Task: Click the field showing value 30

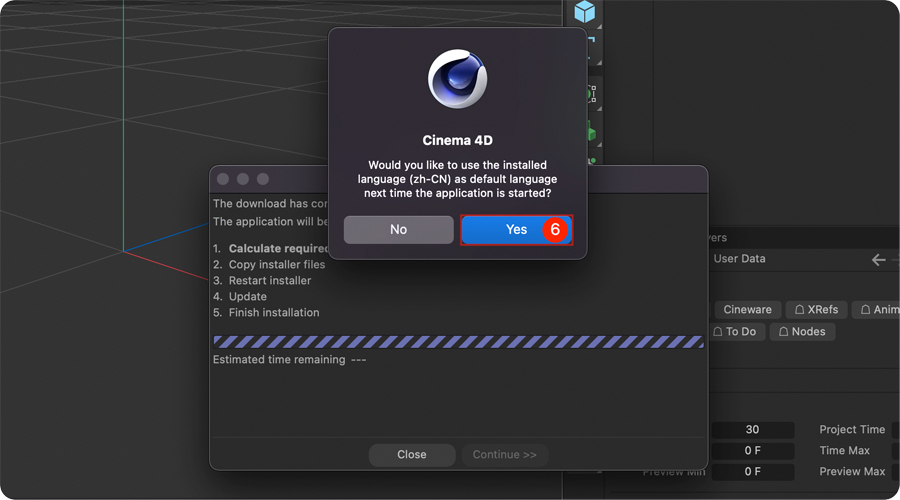Action: click(x=752, y=430)
